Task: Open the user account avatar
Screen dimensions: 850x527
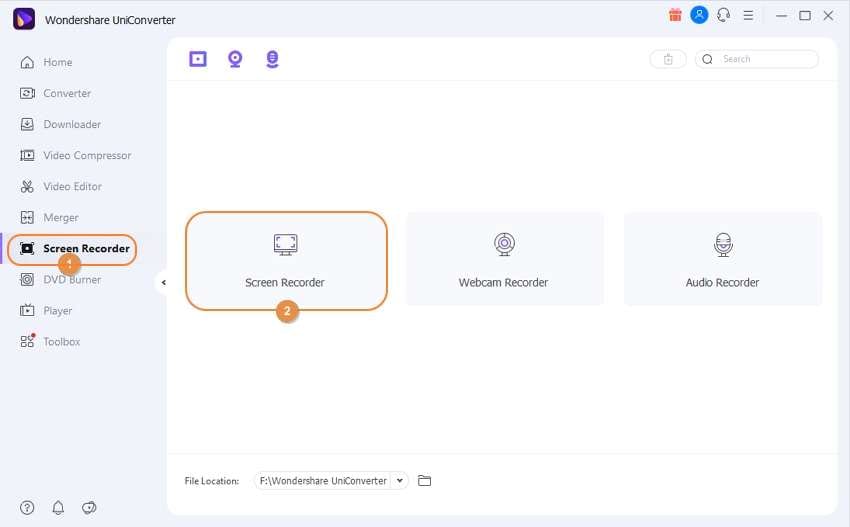Action: tap(699, 15)
